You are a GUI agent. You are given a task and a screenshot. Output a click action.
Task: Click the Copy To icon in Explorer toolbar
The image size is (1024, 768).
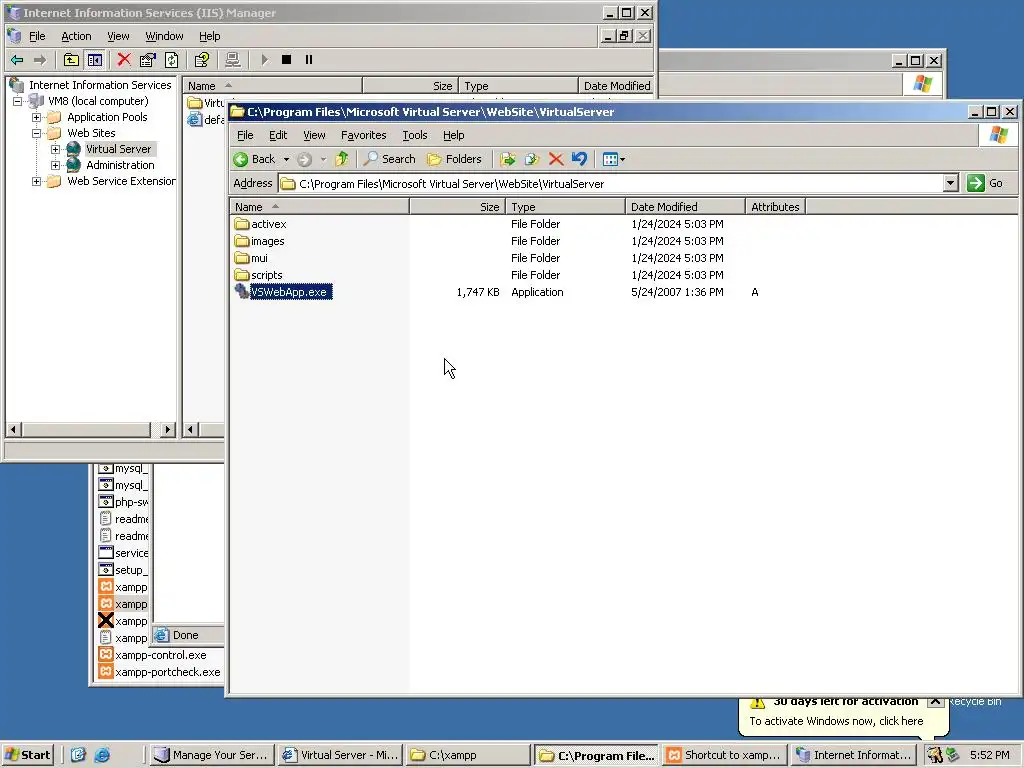tap(532, 159)
